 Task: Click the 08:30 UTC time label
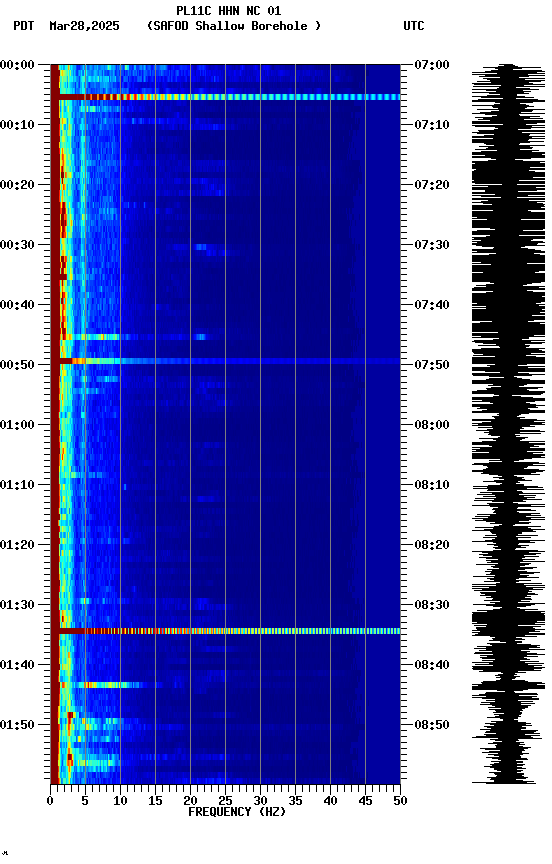coord(431,605)
